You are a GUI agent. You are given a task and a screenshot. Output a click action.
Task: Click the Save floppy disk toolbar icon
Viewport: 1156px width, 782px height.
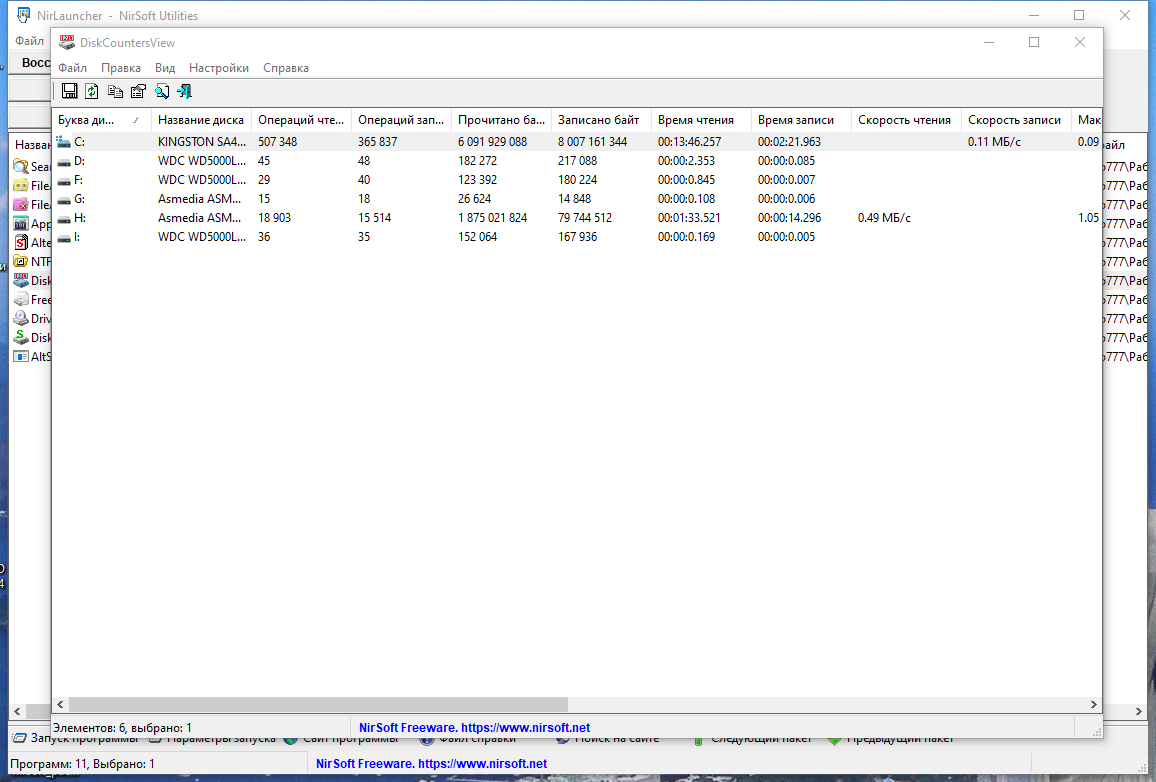click(69, 91)
